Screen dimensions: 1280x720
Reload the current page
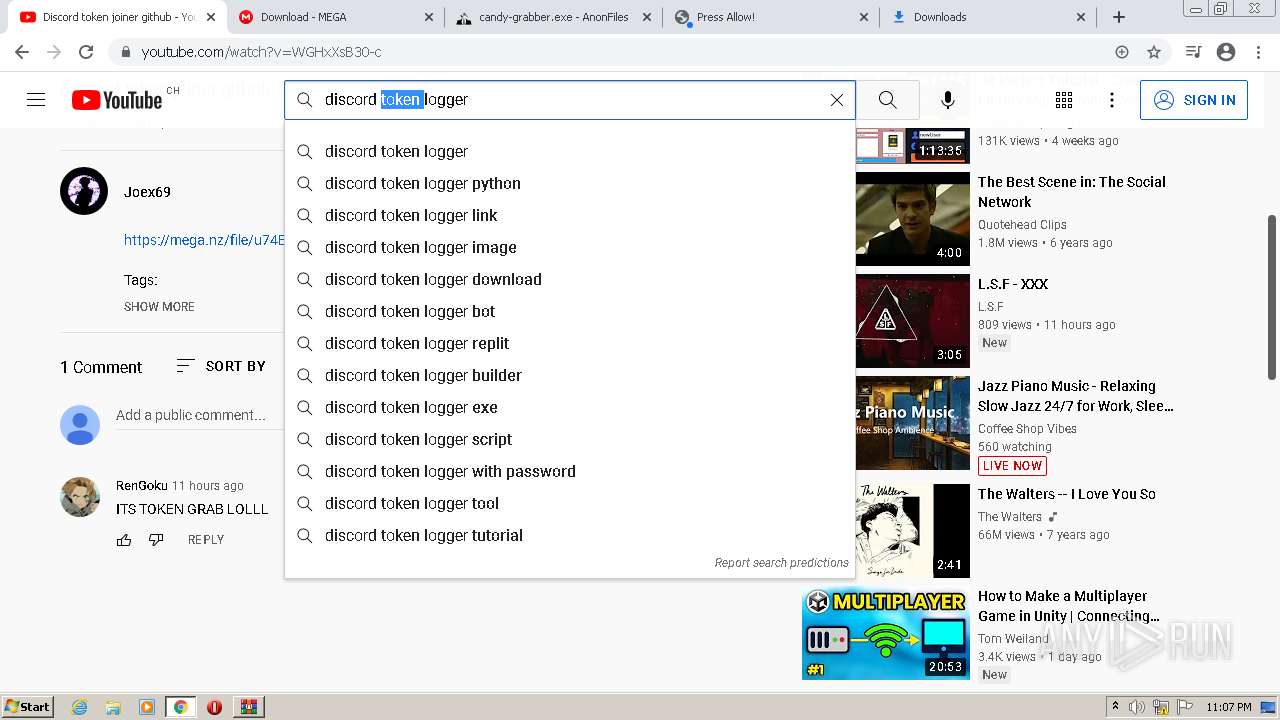pyautogui.click(x=86, y=52)
